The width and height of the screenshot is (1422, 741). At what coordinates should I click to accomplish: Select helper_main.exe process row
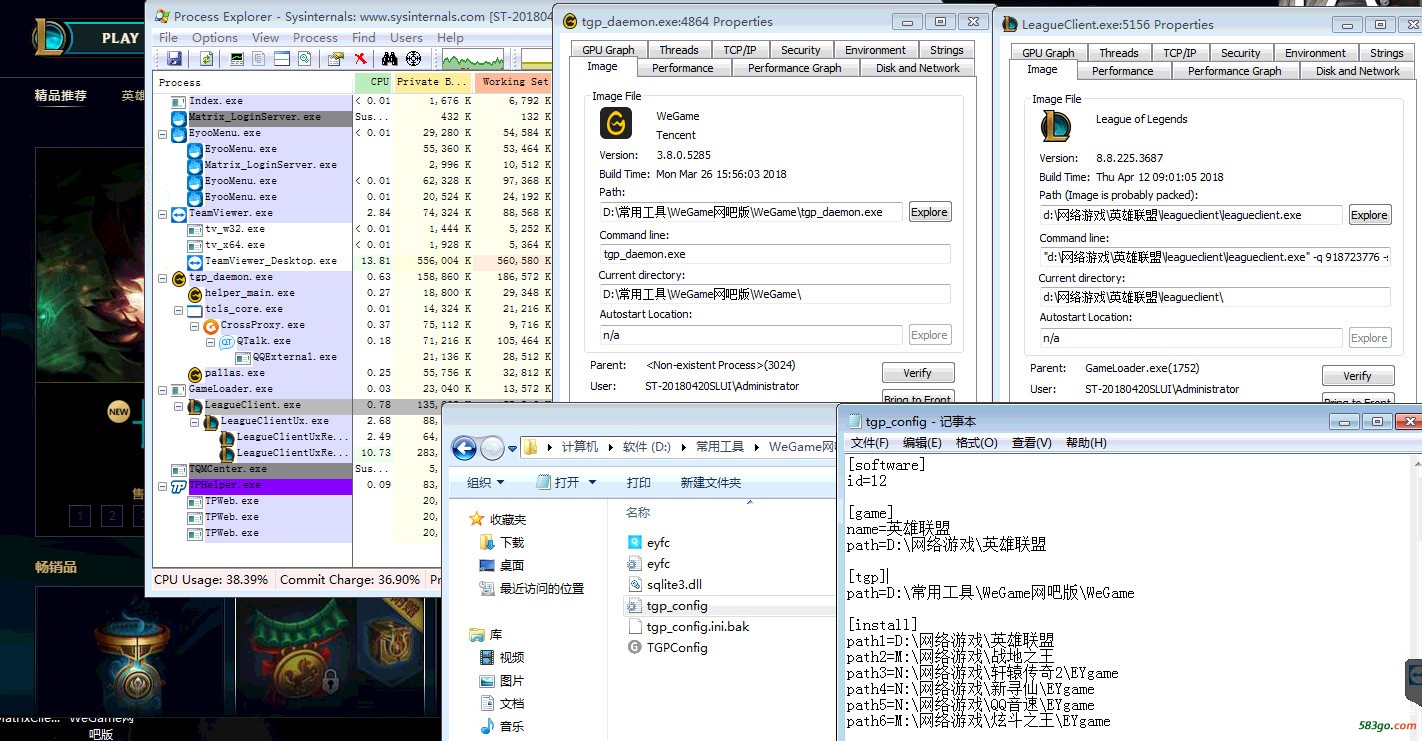352,293
